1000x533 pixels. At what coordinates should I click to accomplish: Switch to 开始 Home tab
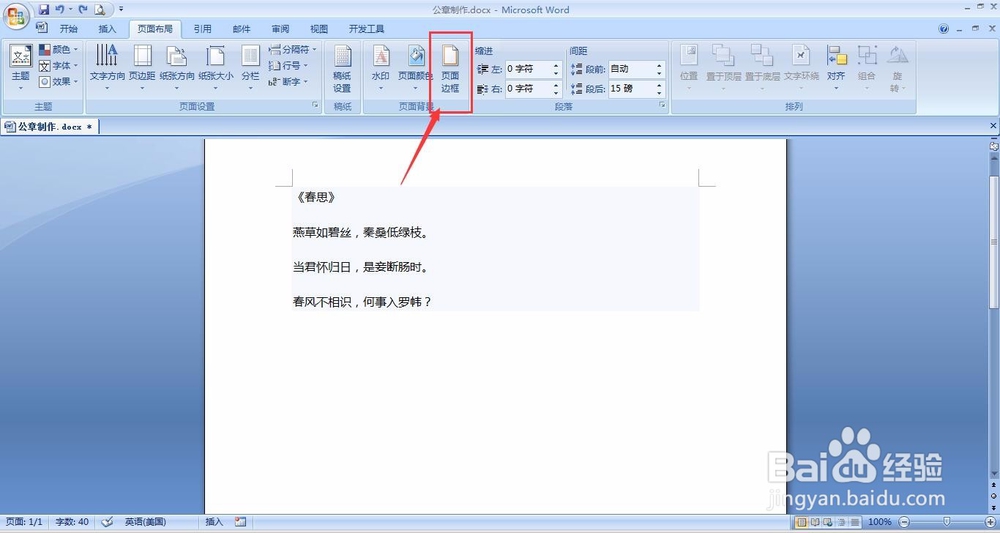pos(68,29)
